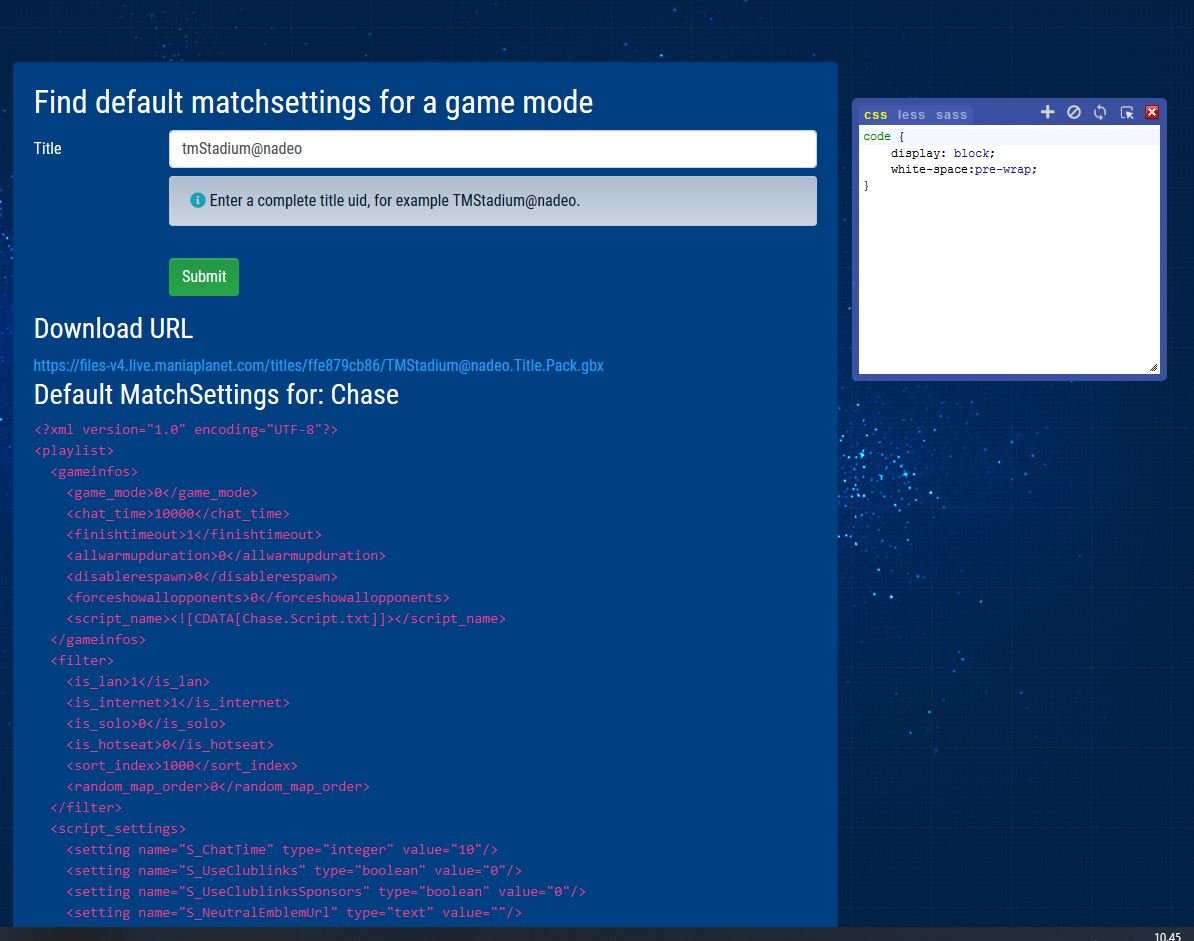The width and height of the screenshot is (1194, 941).
Task: Click the element picker cursor icon
Action: click(1127, 113)
